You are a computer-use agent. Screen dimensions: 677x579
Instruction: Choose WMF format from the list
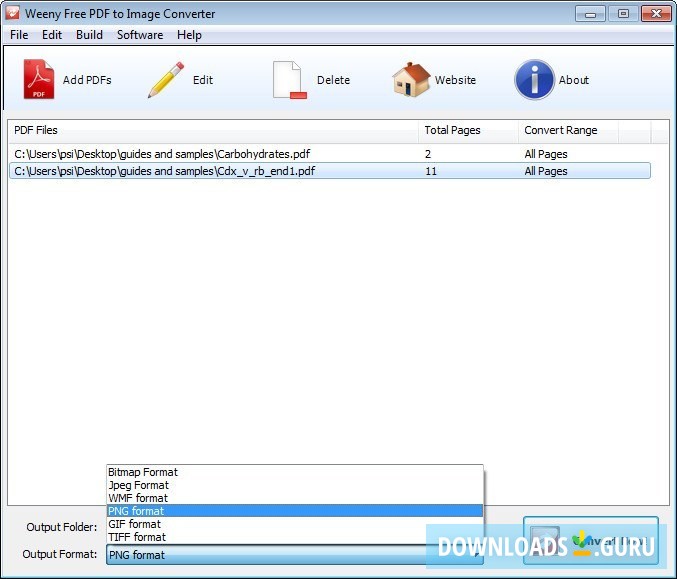(295, 498)
